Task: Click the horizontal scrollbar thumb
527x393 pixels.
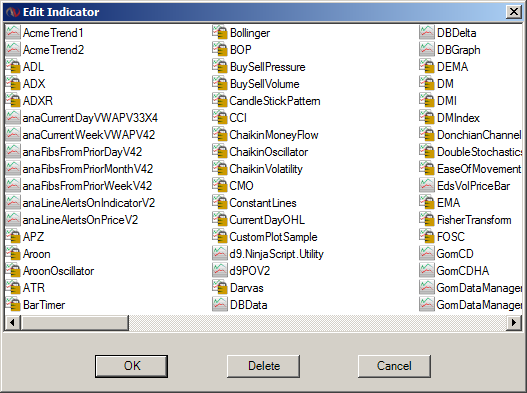Action: pos(75,323)
